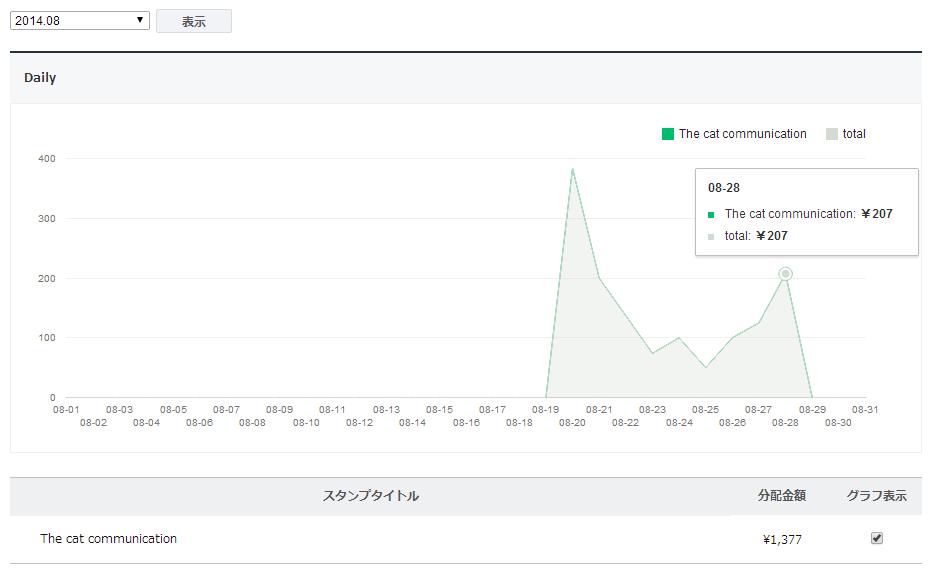Toggle the グラフ表示 checkbox for The cat communication
This screenshot has width=938, height=574.
877,538
